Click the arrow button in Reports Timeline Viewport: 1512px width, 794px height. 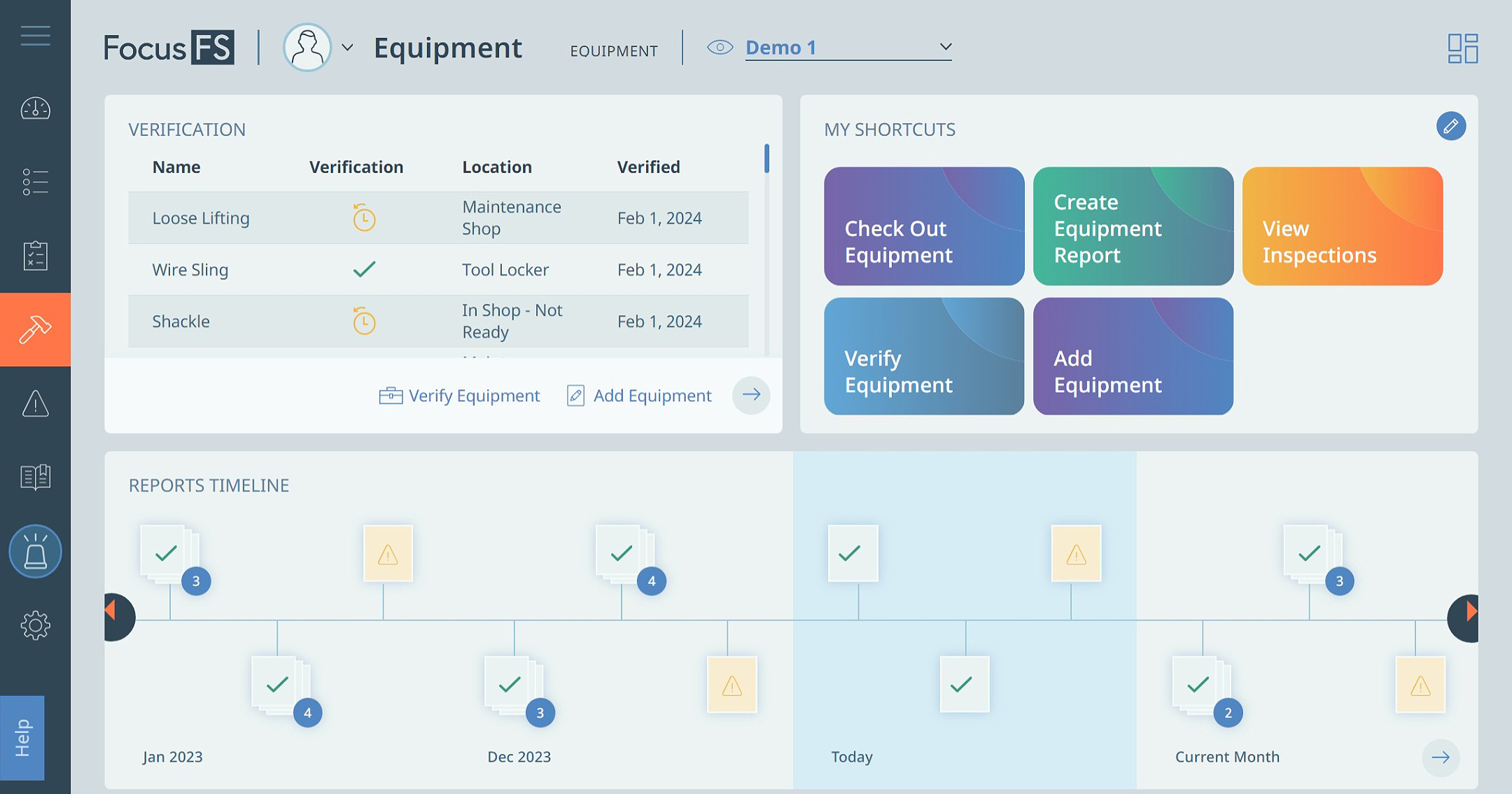(x=1441, y=757)
